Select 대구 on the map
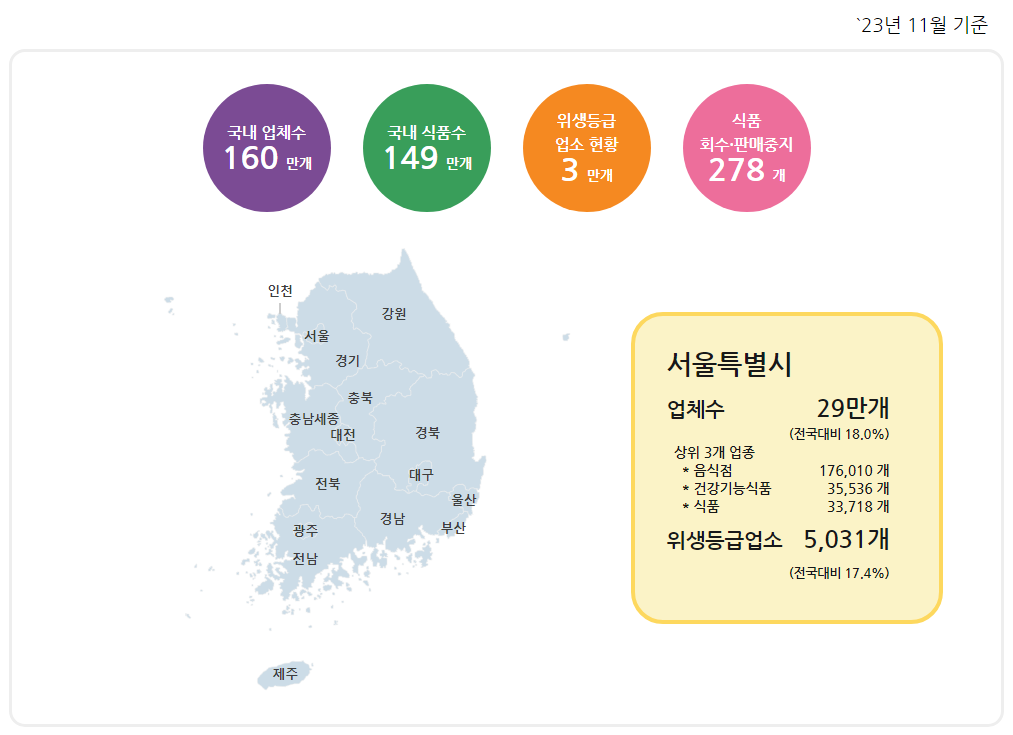The width and height of the screenshot is (1013, 735). pos(421,475)
